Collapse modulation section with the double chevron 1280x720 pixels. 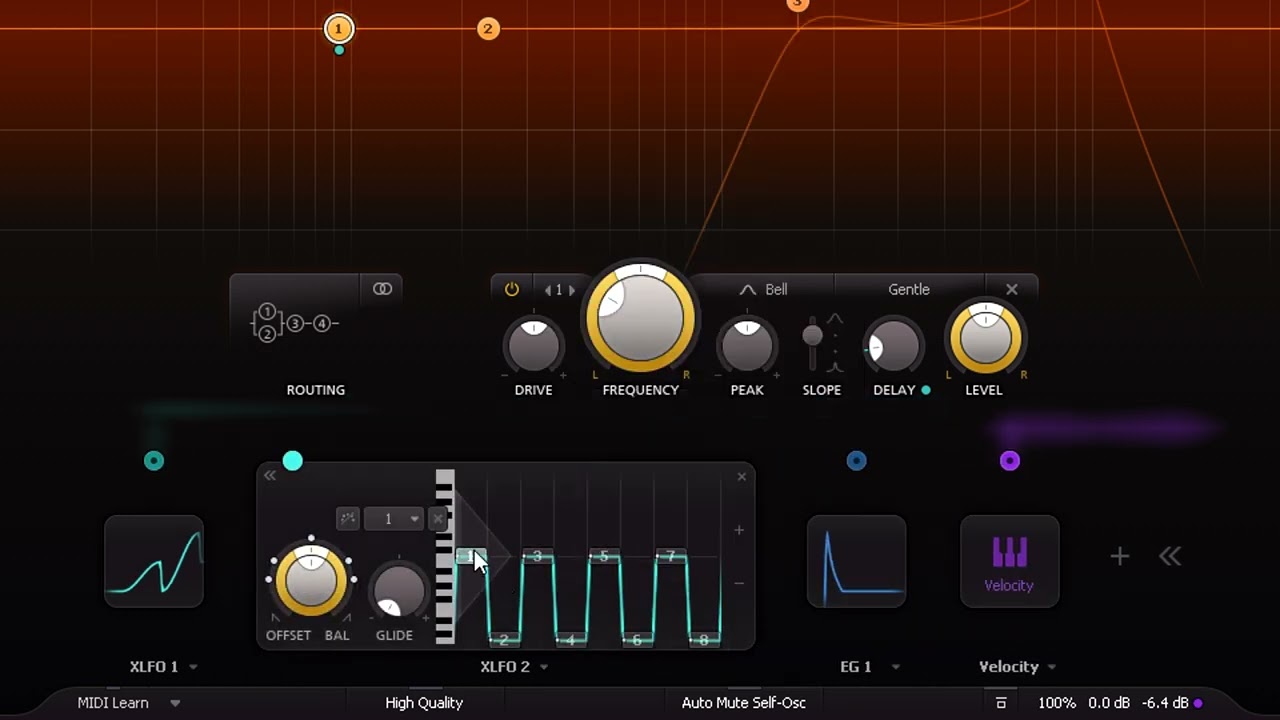pyautogui.click(x=1170, y=556)
